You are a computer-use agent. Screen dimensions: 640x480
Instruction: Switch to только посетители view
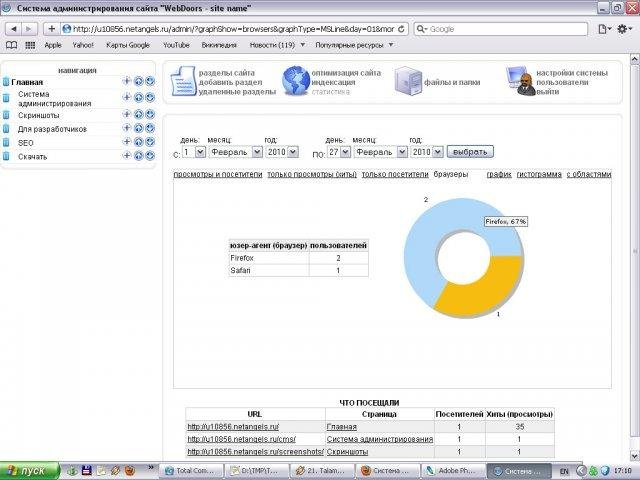395,174
